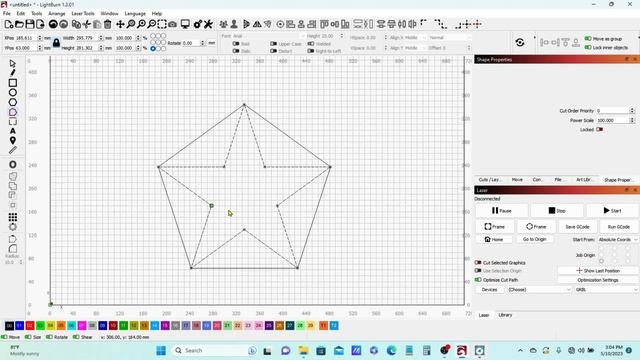640x360 pixels.
Task: Click the Cut scissors icon
Action: click(87, 24)
